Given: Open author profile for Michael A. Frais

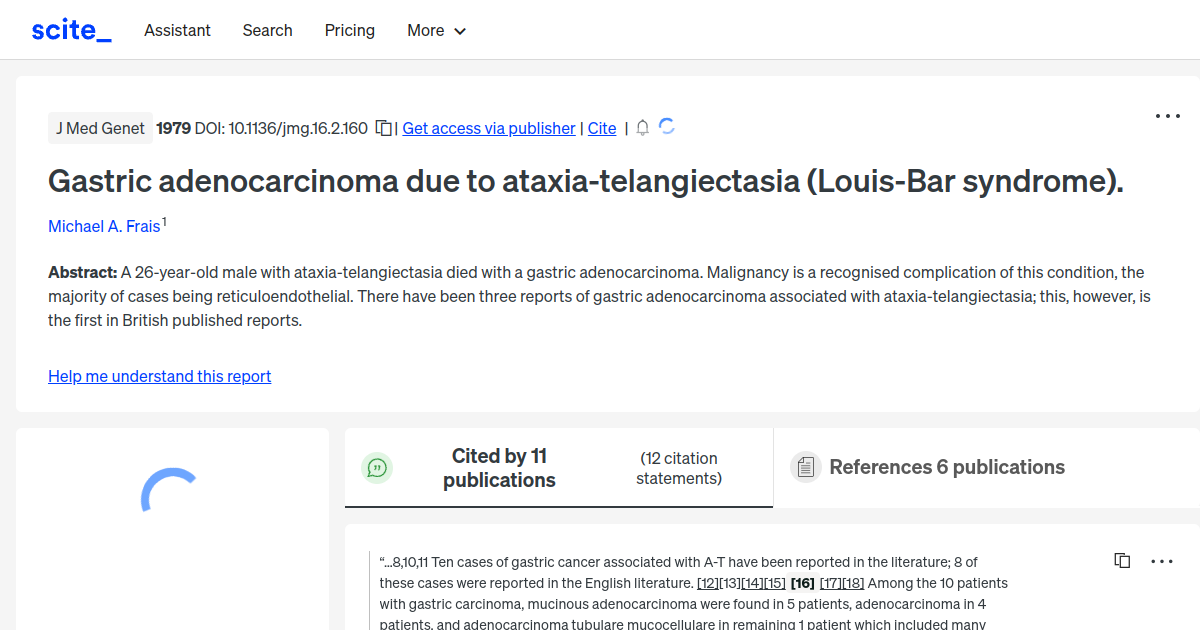Looking at the screenshot, I should 104,226.
